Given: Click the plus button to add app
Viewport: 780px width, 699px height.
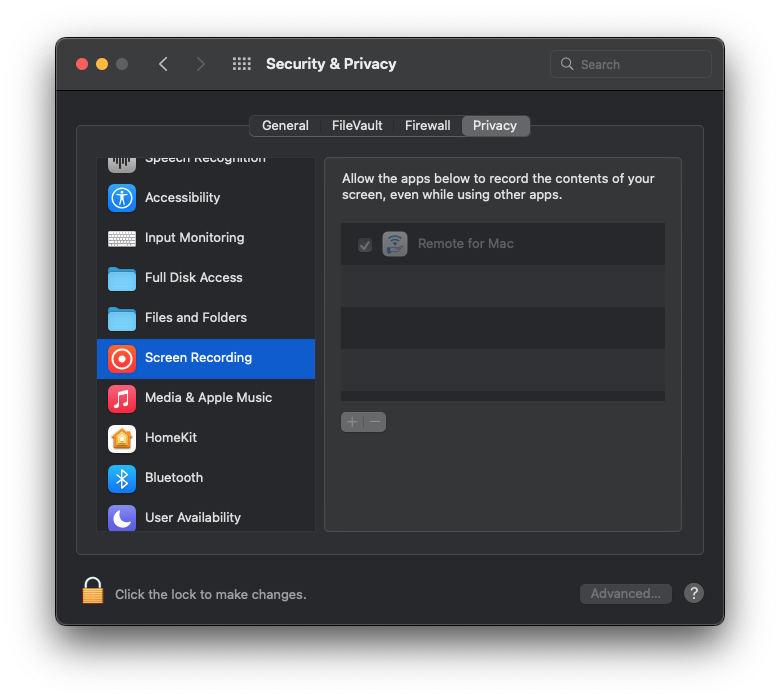Looking at the screenshot, I should point(352,422).
